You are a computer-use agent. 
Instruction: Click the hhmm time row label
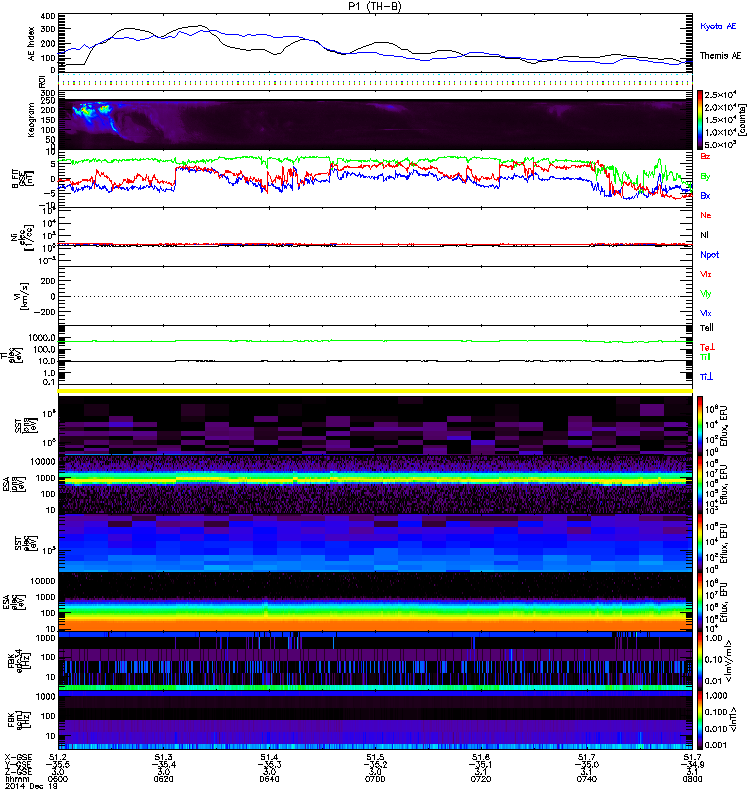17,779
